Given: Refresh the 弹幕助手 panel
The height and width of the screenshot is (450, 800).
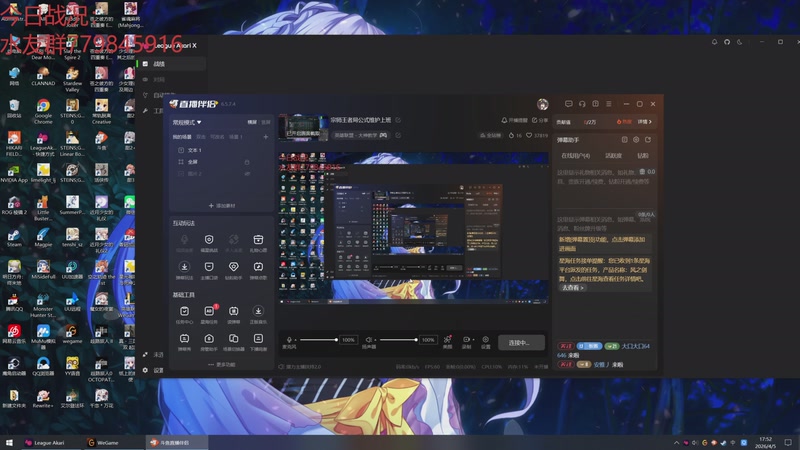Looking at the screenshot, I should click(648, 140).
